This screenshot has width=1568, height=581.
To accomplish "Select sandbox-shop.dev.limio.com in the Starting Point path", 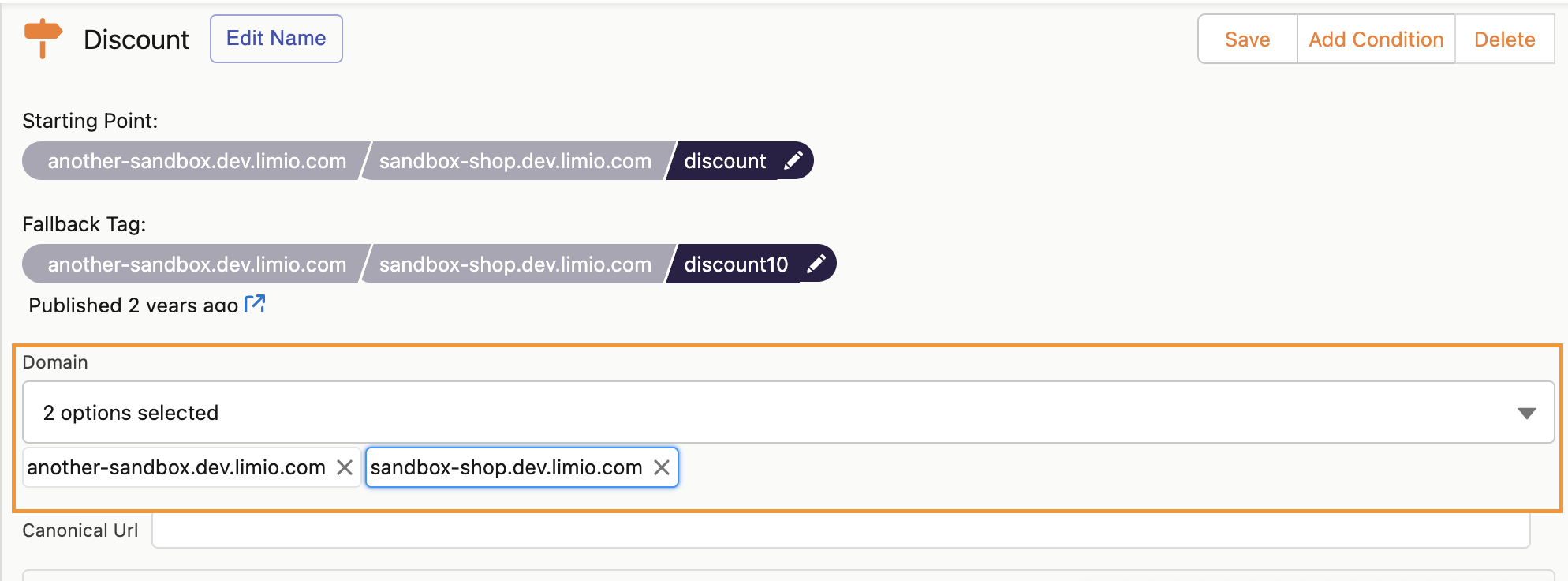I will (x=515, y=161).
